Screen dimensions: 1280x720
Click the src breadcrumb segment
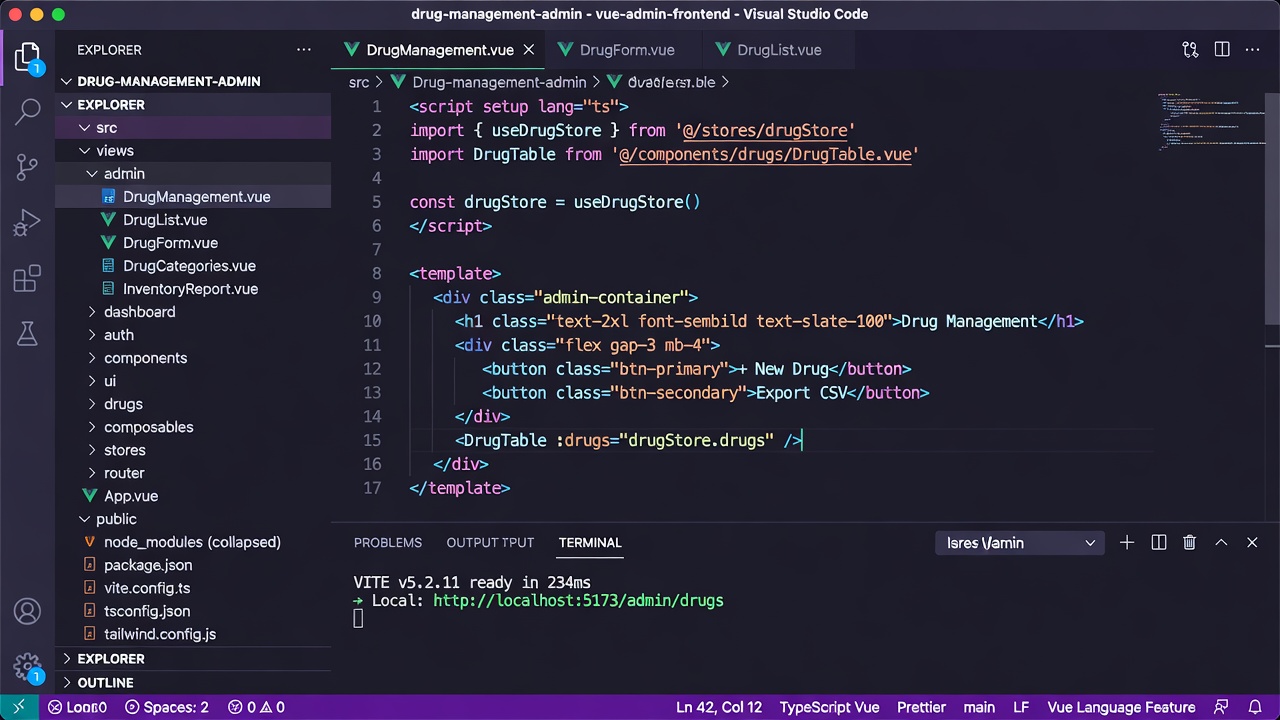point(359,82)
